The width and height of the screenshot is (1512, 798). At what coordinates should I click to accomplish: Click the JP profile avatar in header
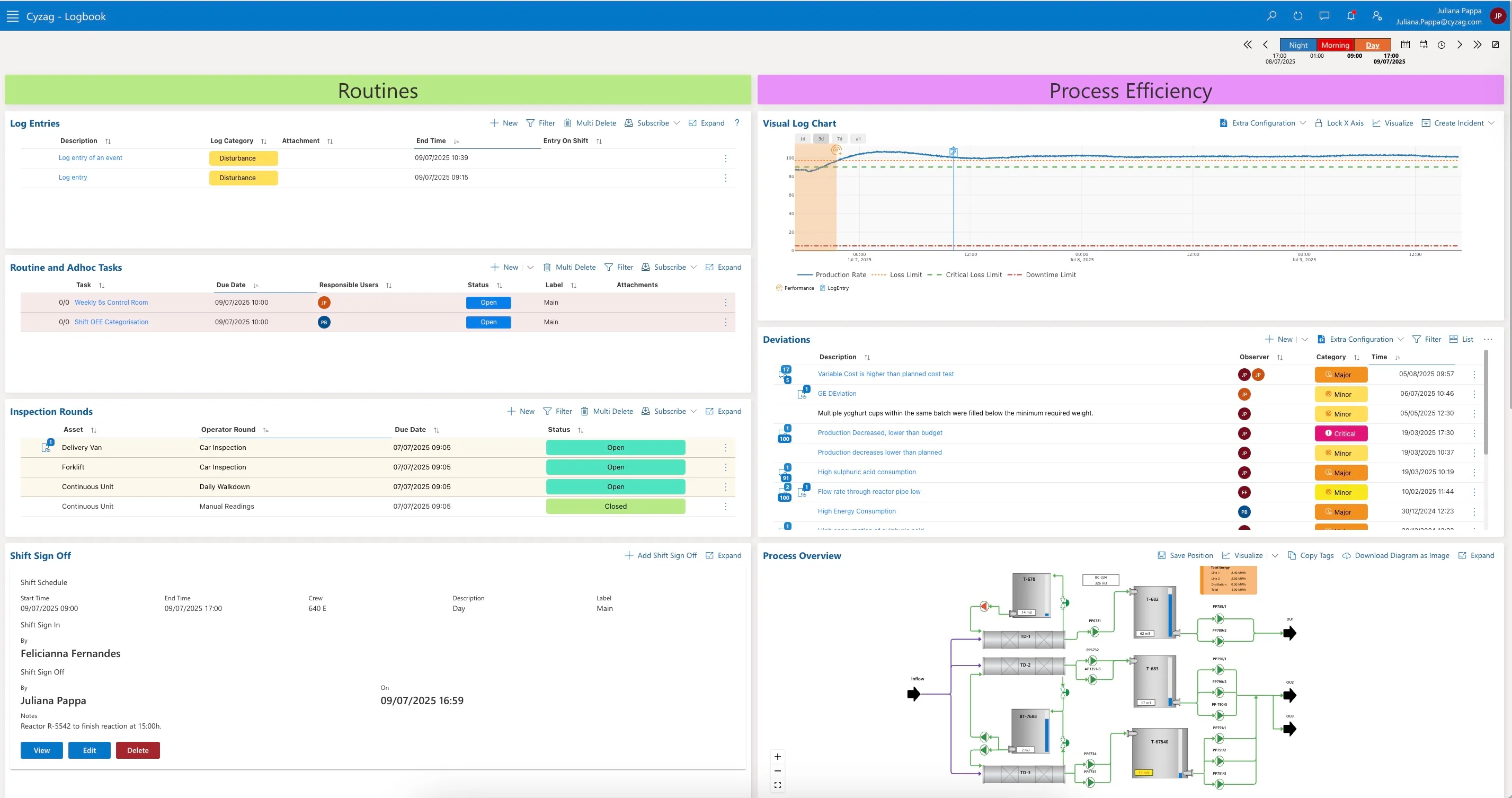click(1498, 16)
